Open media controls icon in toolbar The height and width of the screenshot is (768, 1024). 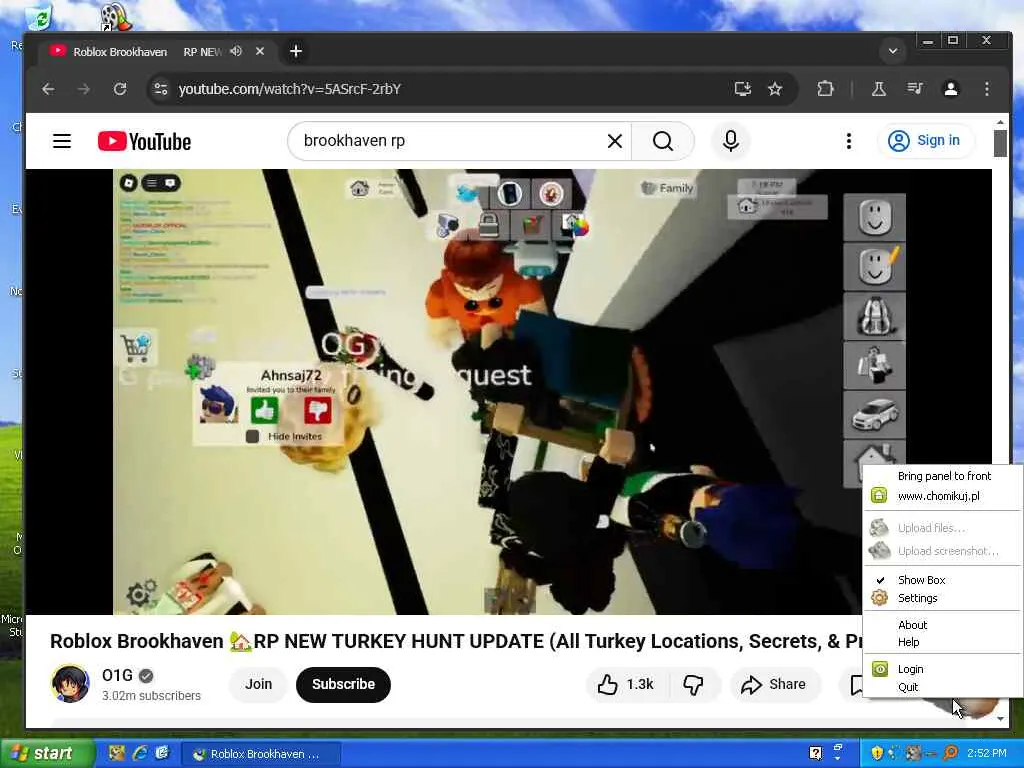(x=915, y=89)
